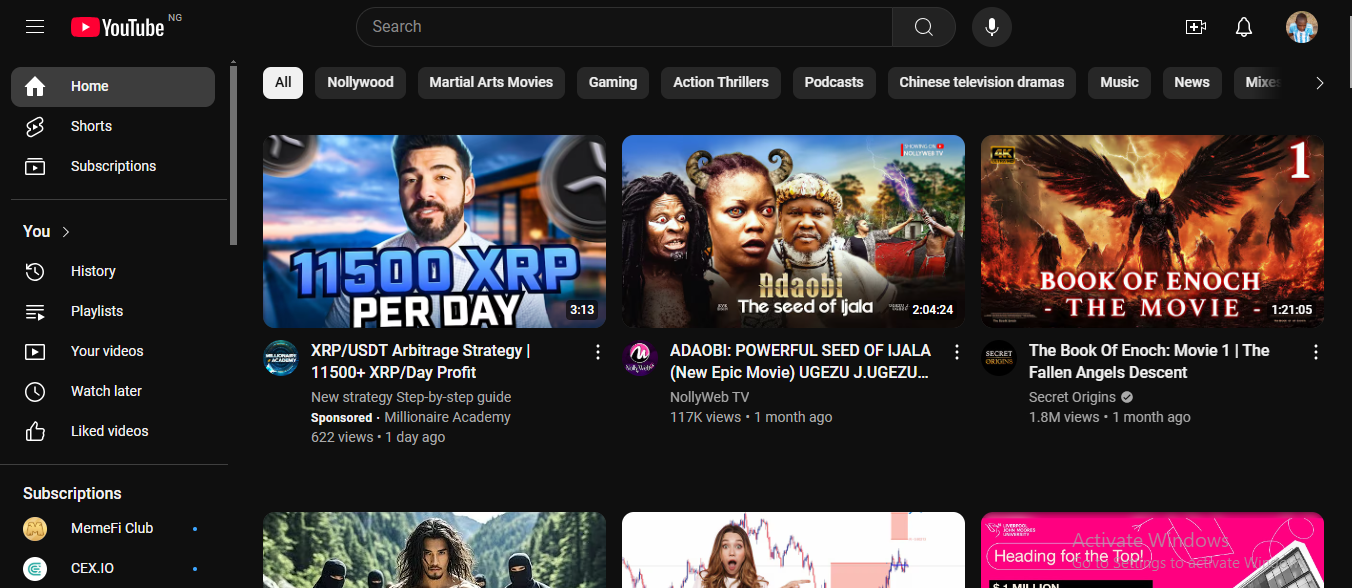The height and width of the screenshot is (588, 1352).
Task: Open ADAOBI: POWERFUL SEED OF IJALA title
Action: coord(801,362)
